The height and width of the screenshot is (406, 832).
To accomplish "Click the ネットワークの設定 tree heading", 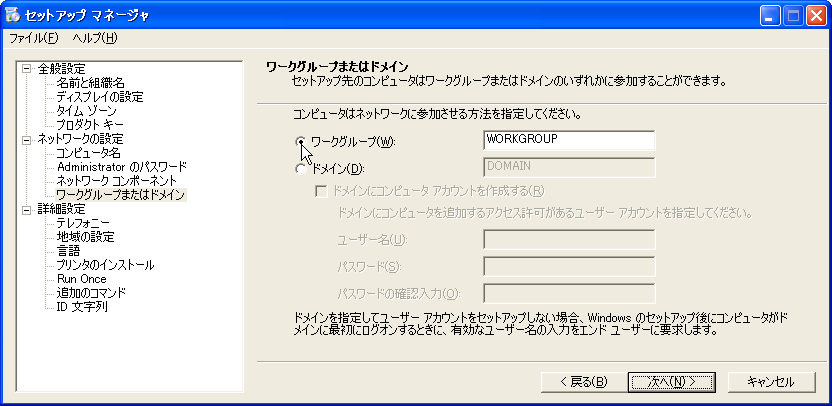I will [x=80, y=140].
